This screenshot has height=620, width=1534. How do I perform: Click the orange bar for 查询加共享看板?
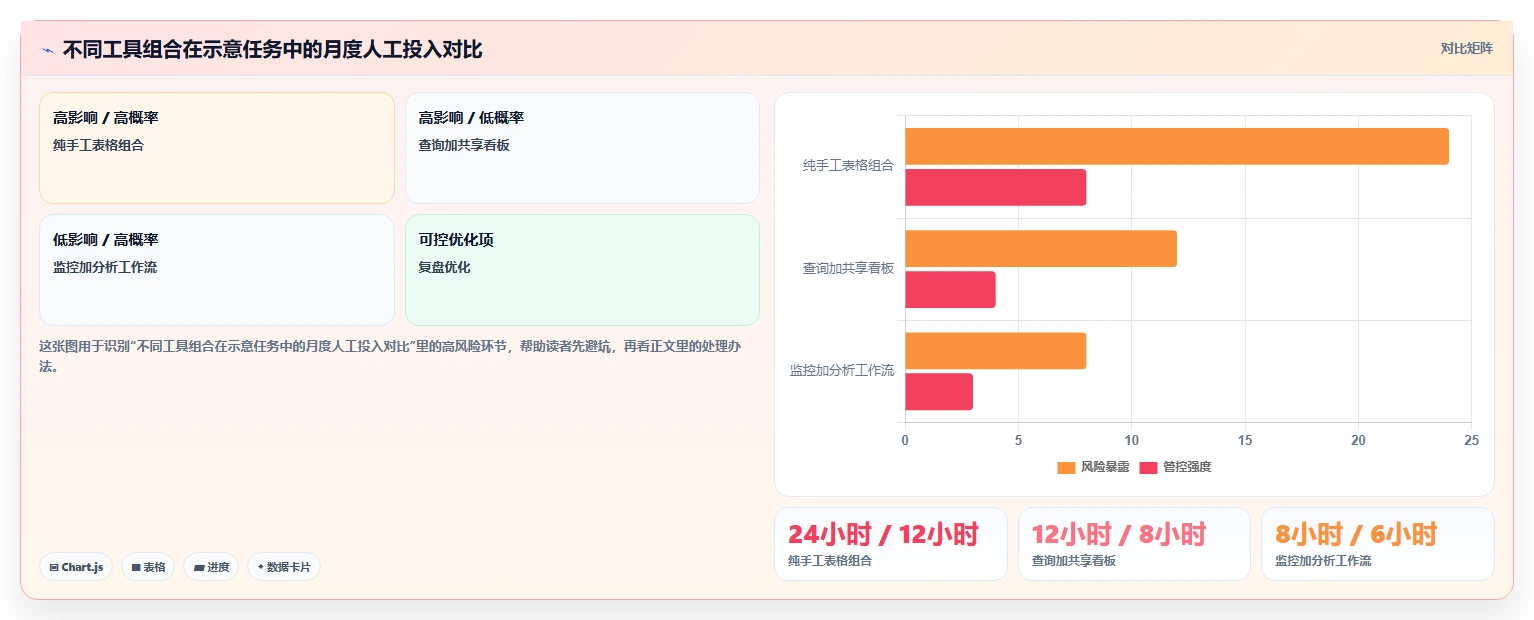click(1041, 248)
